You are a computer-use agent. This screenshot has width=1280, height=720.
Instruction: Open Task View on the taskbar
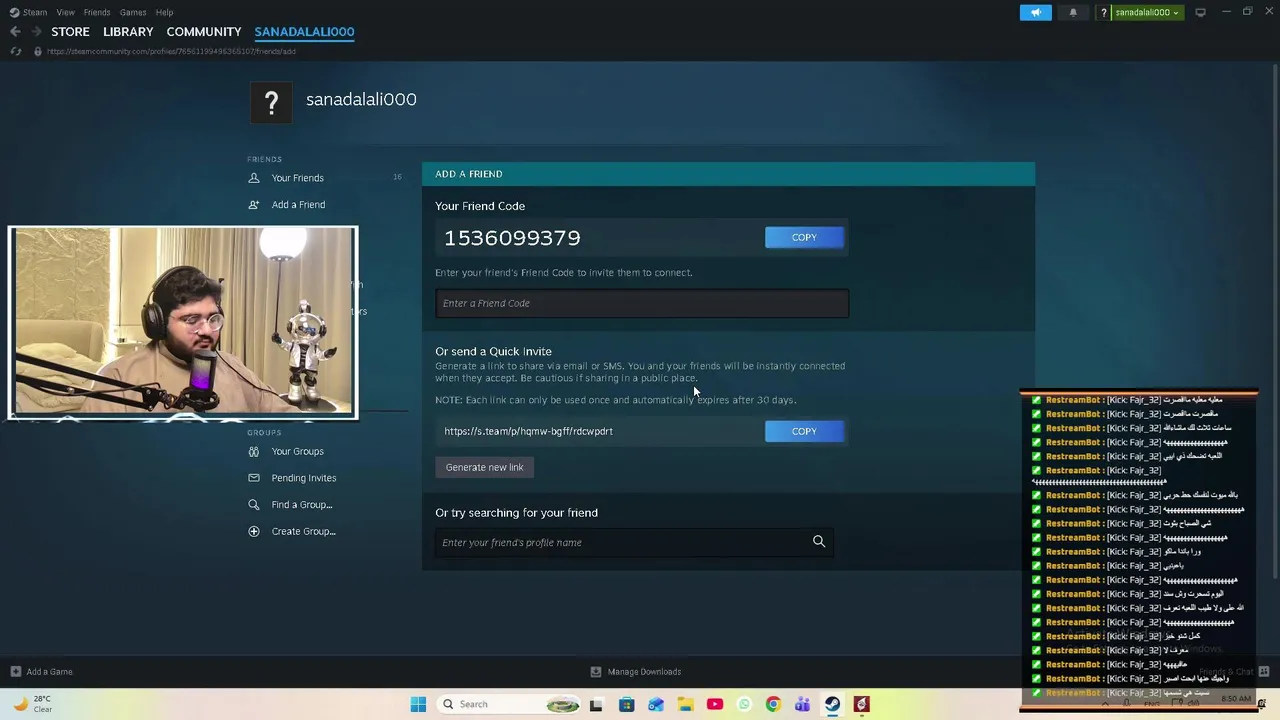tap(596, 704)
